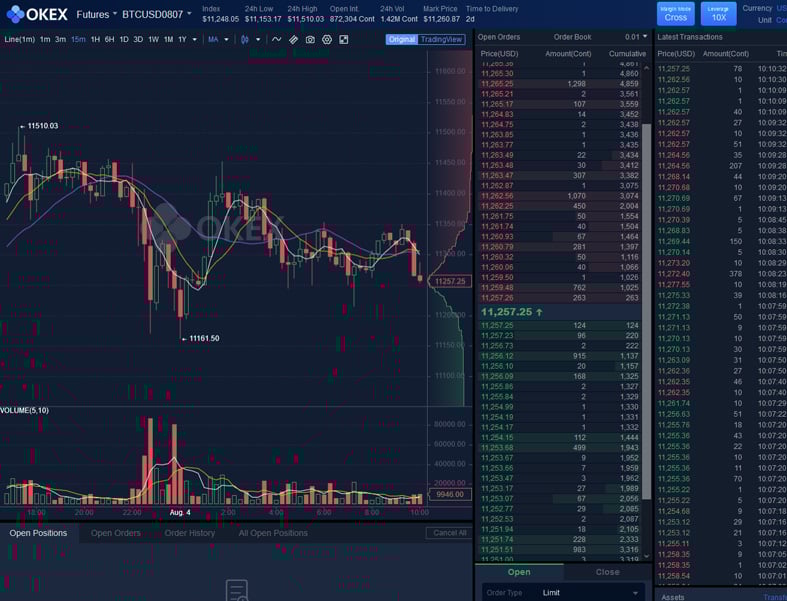The height and width of the screenshot is (601, 787).
Task: Click the order book scrollbar thumb
Action: tap(646, 311)
